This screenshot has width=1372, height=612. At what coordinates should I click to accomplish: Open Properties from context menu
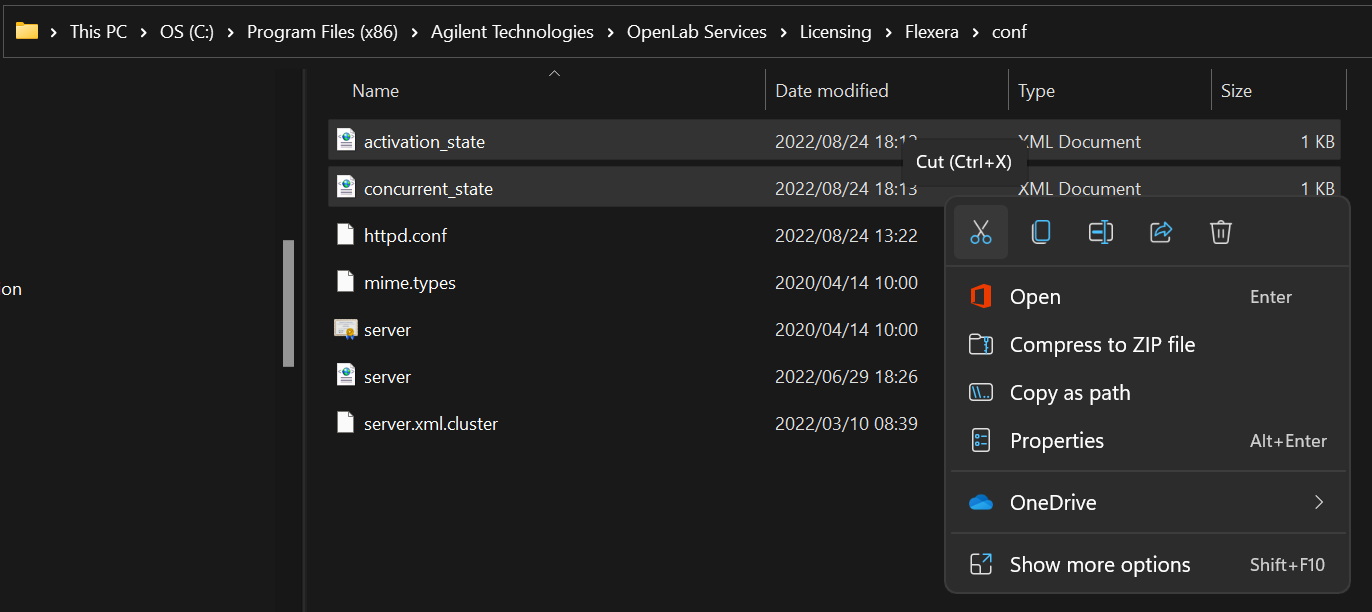point(1057,441)
